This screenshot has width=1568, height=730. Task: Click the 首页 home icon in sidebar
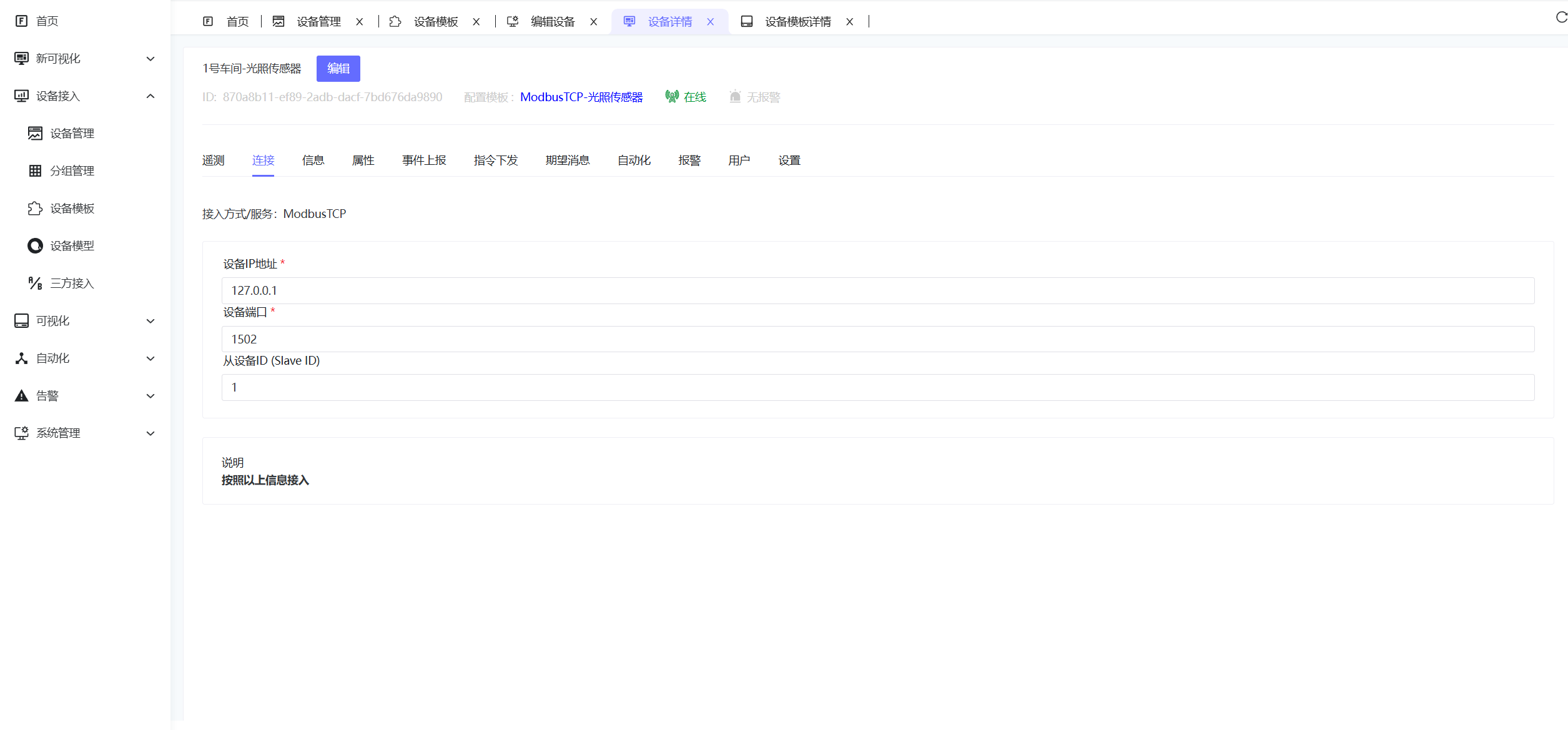pos(22,21)
